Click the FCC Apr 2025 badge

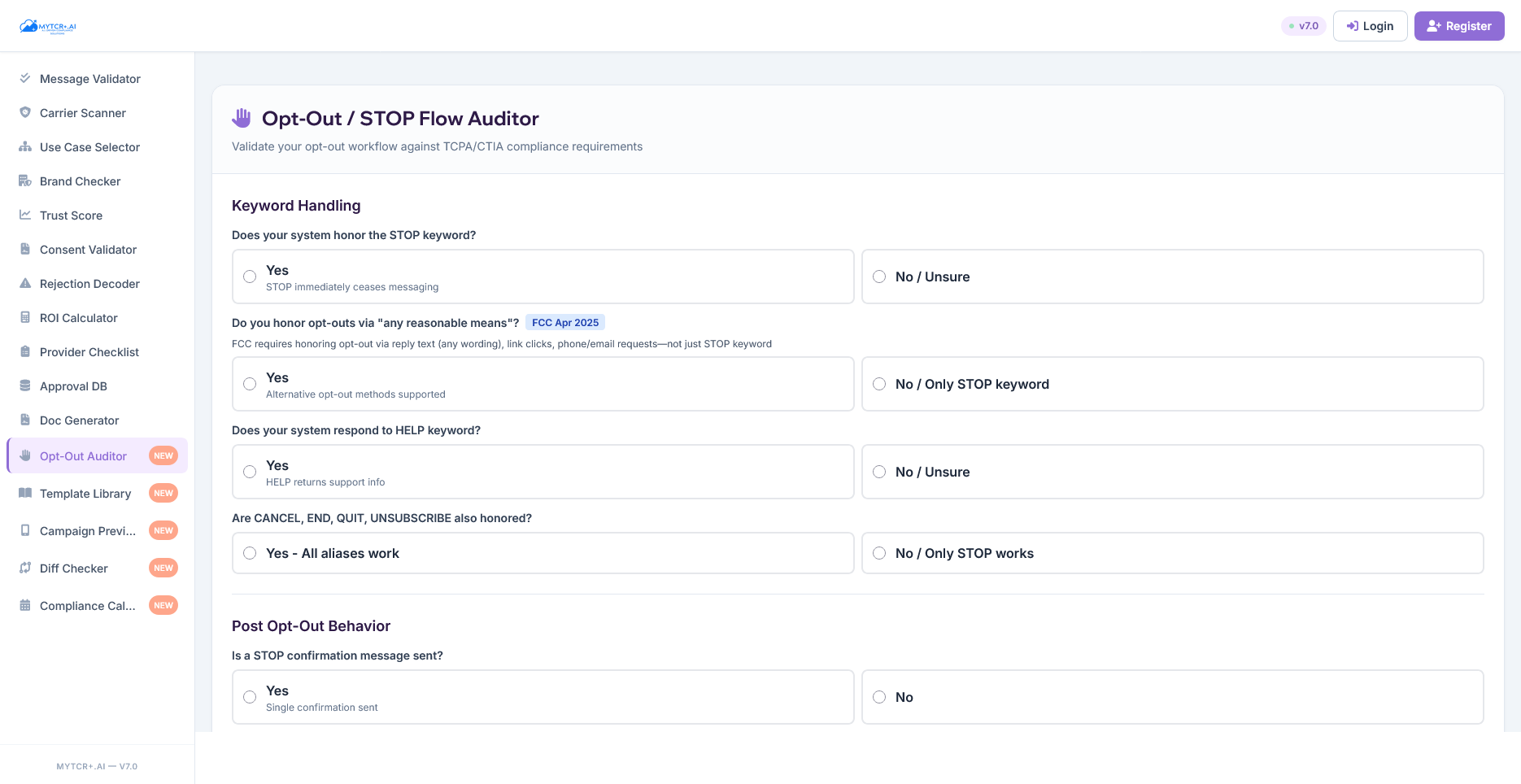coord(565,322)
